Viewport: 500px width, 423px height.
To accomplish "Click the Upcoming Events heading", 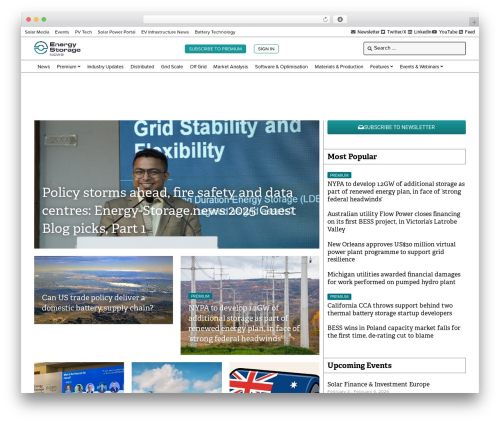I will tap(359, 365).
